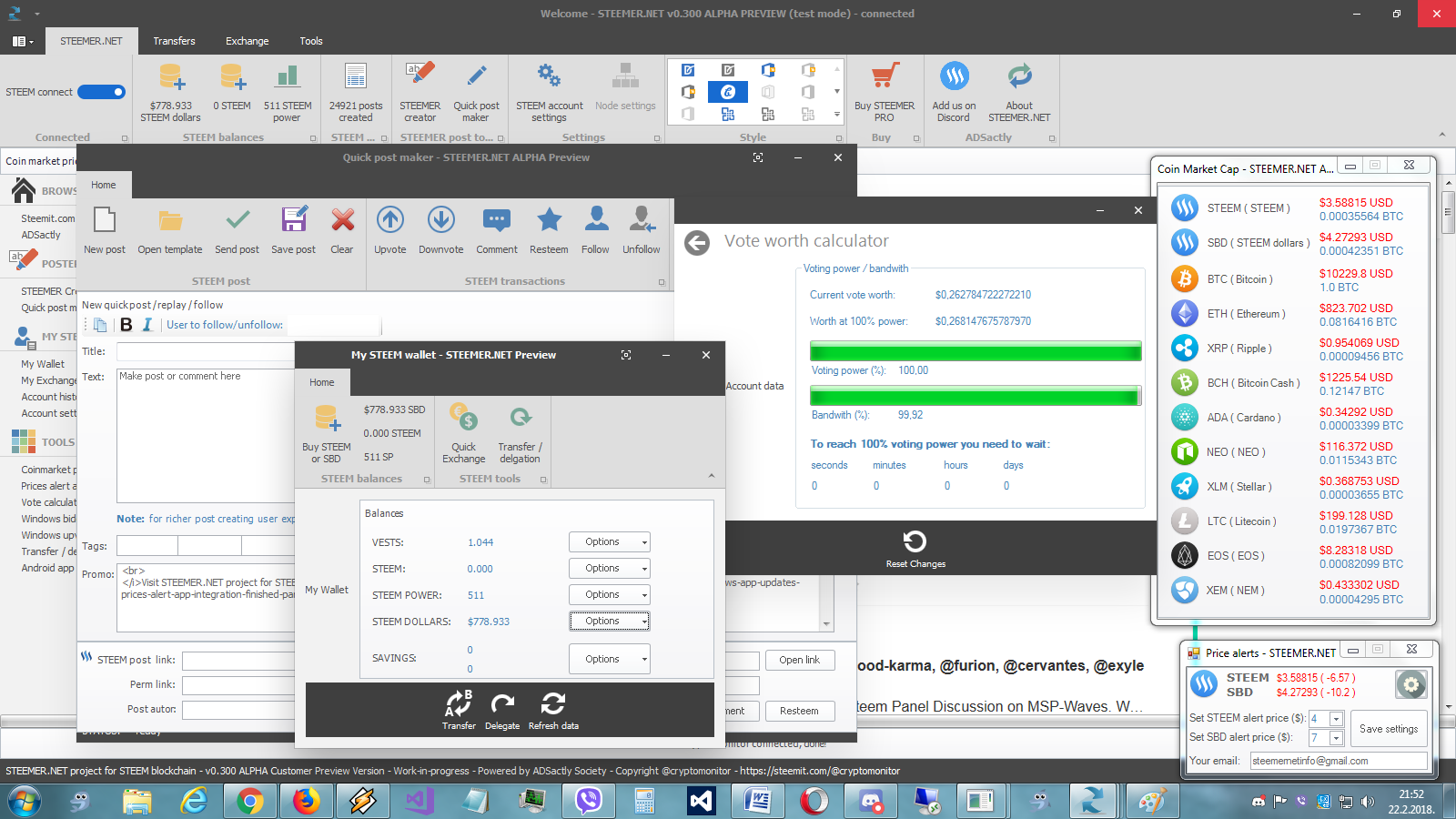Toggle Bold formatting in post editor
The image size is (1456, 819).
[126, 325]
